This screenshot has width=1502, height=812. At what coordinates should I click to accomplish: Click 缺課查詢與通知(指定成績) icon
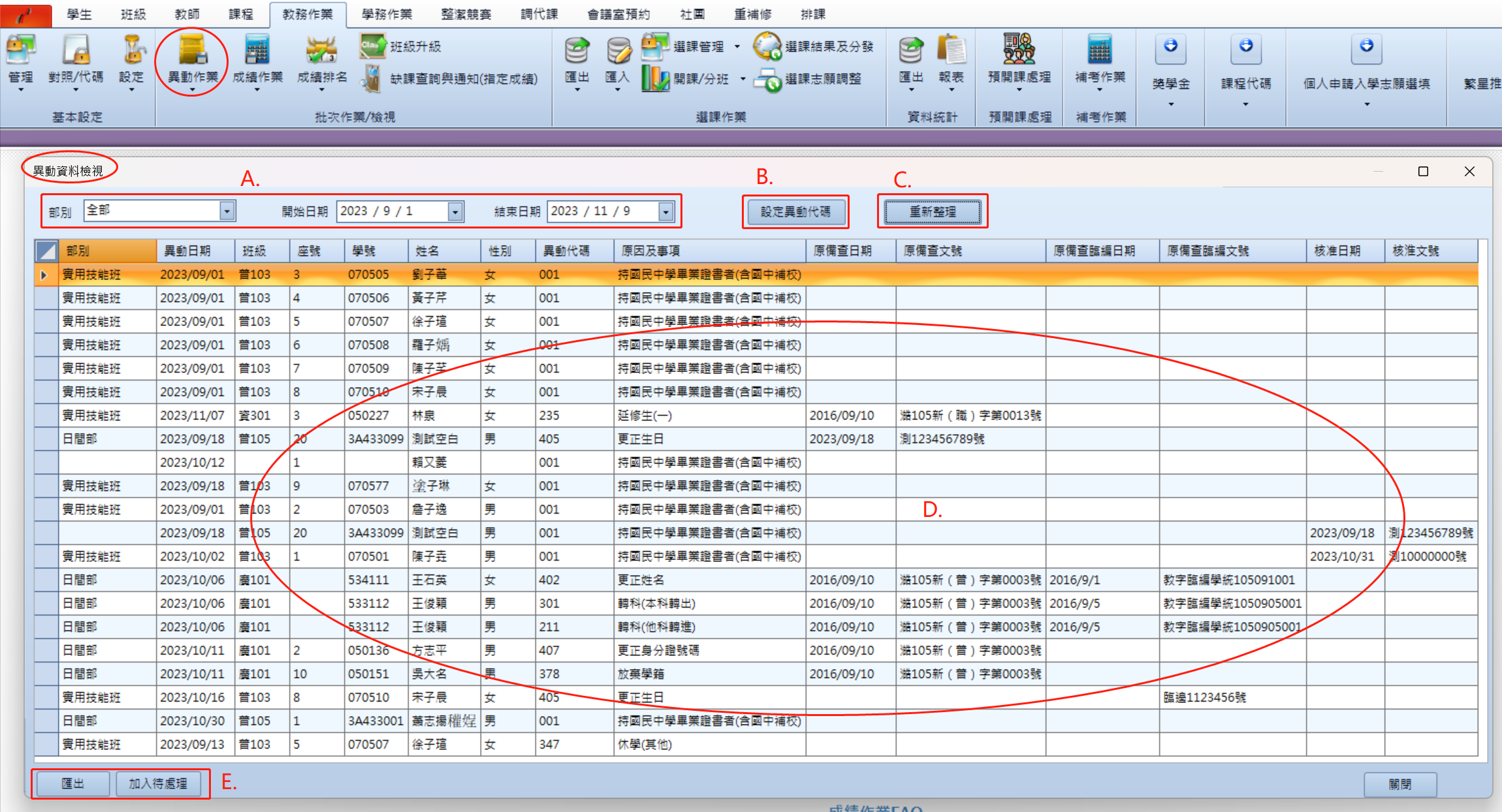coord(372,79)
